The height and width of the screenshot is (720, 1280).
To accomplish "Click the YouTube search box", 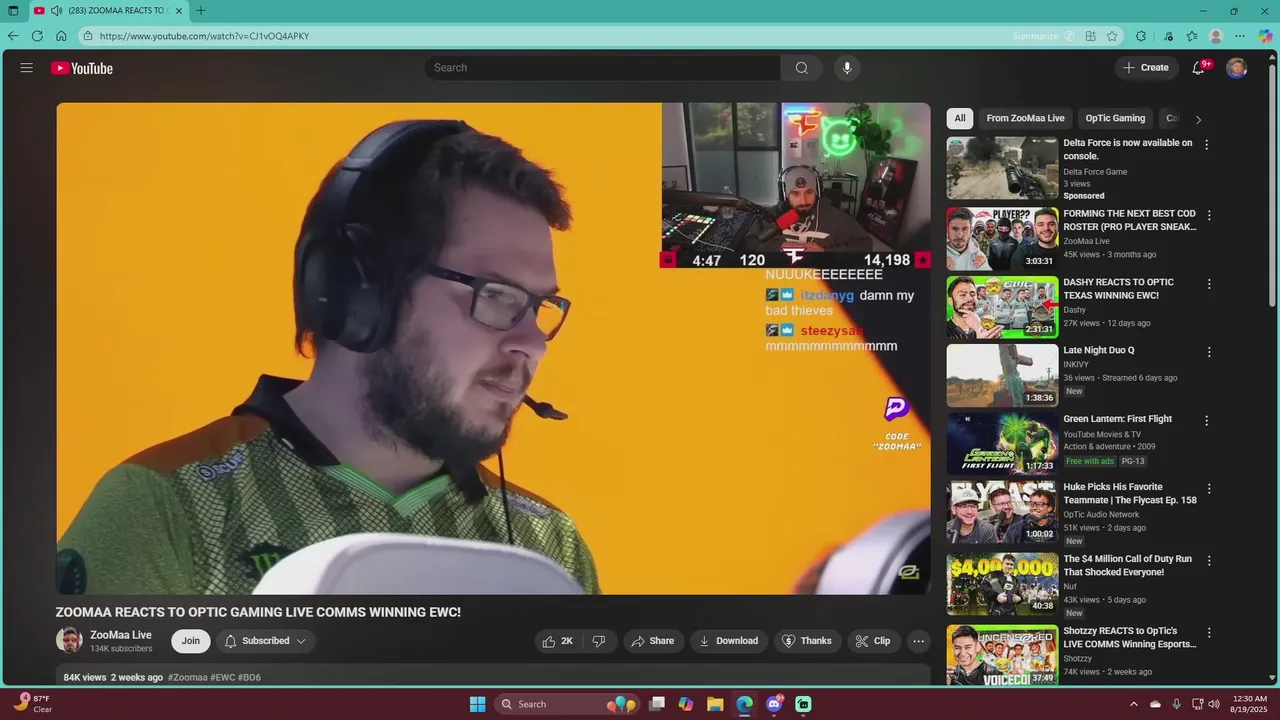I will pyautogui.click(x=603, y=68).
